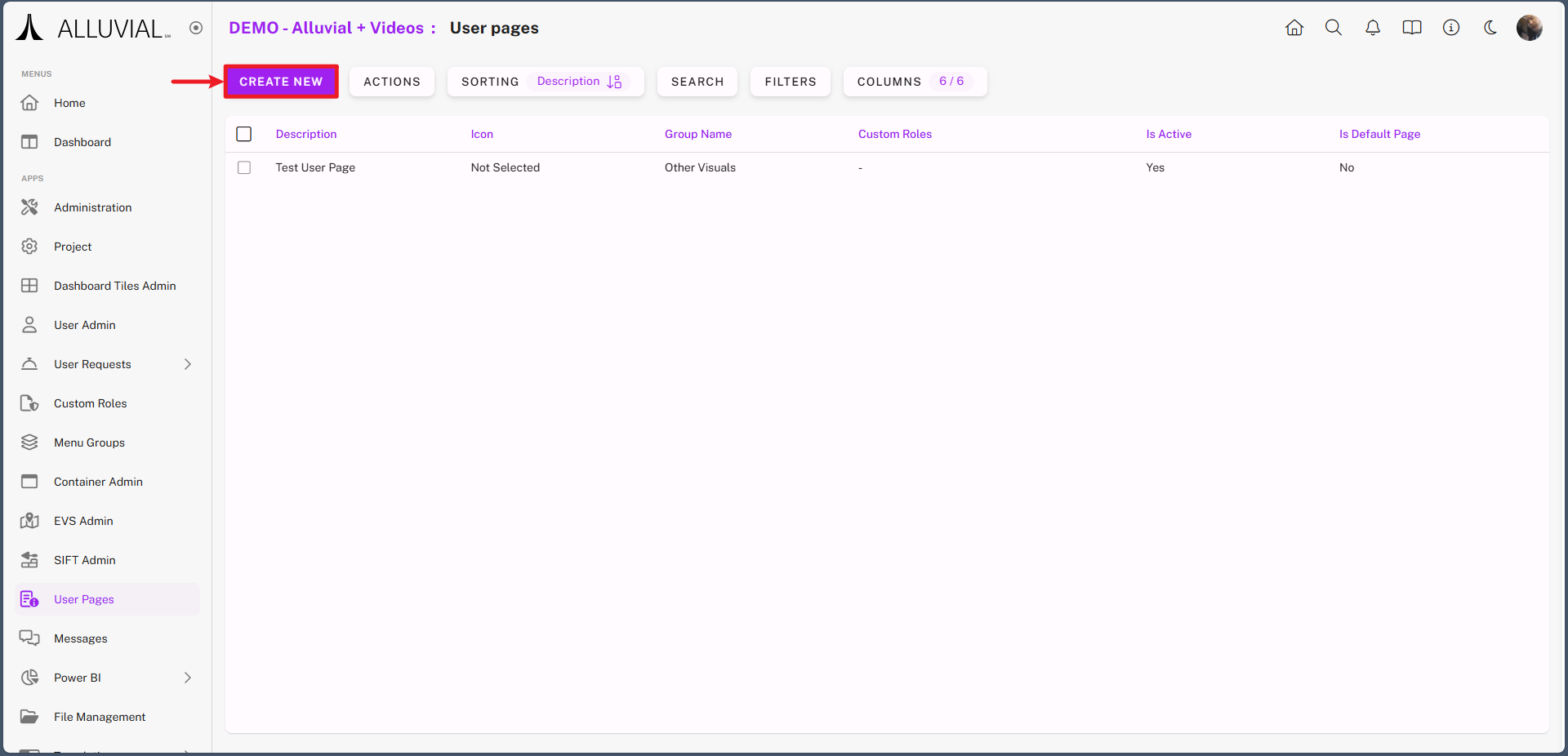Open the Columns 6/6 selector
The width and height of the screenshot is (1568, 756).
click(x=915, y=82)
